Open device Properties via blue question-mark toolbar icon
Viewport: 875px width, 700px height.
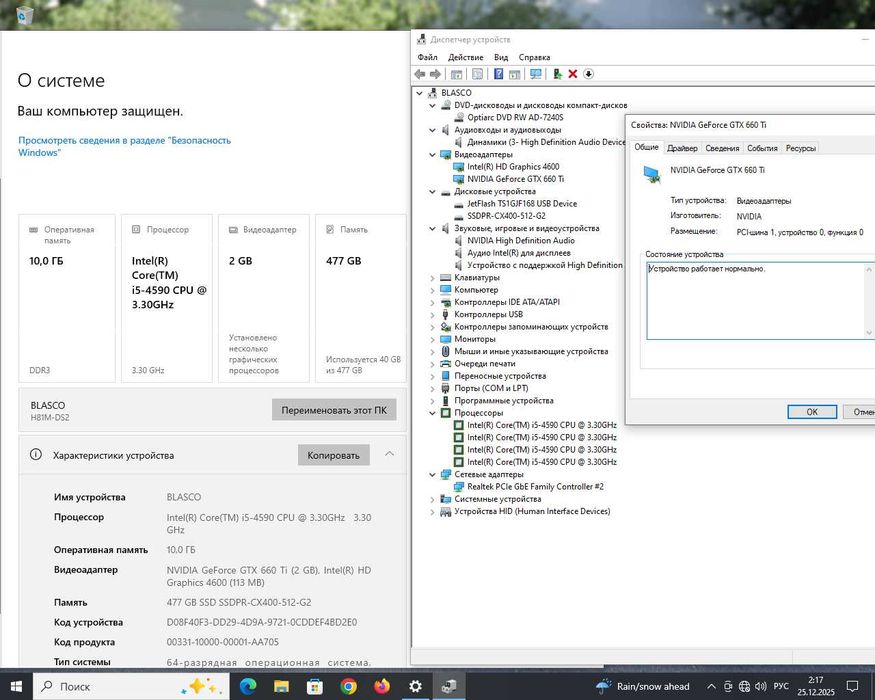(x=499, y=74)
